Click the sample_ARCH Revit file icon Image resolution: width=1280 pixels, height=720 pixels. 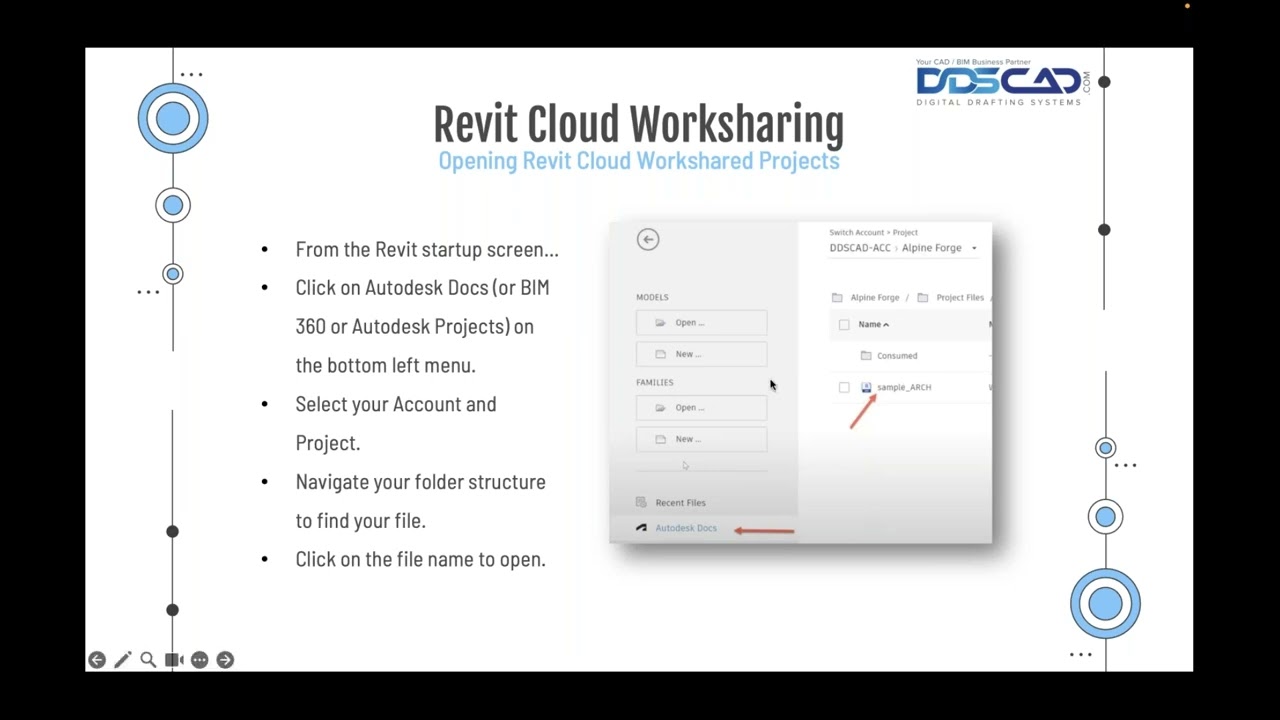[x=866, y=387]
